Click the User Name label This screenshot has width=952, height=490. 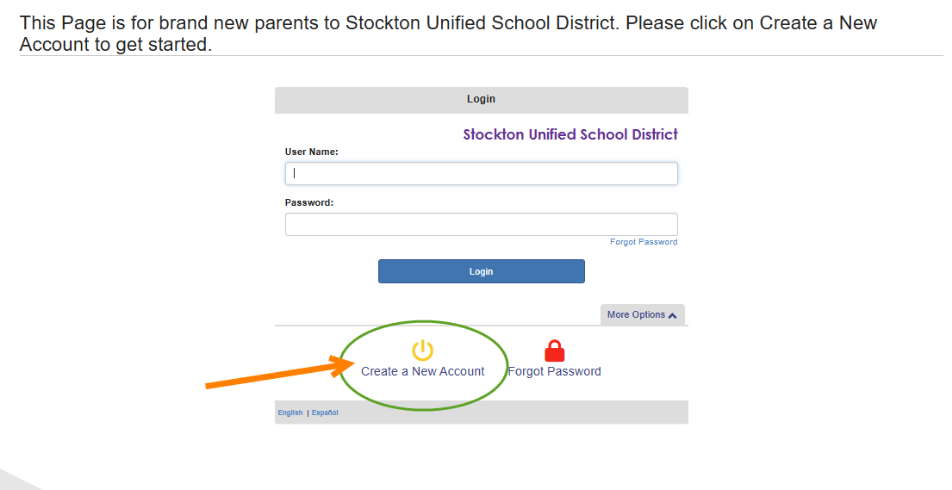pyautogui.click(x=312, y=152)
